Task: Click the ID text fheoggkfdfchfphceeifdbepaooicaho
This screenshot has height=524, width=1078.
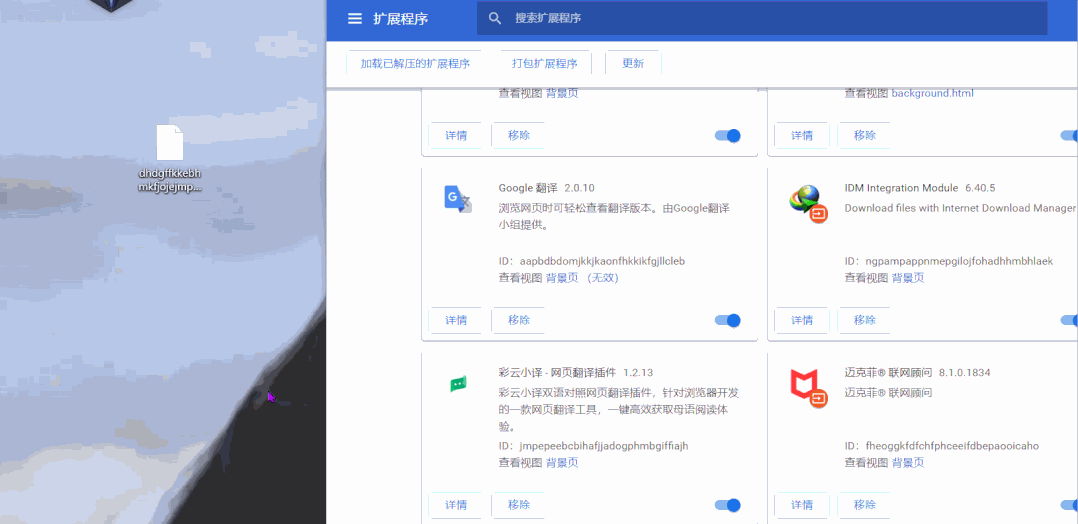Action: pyautogui.click(x=952, y=446)
